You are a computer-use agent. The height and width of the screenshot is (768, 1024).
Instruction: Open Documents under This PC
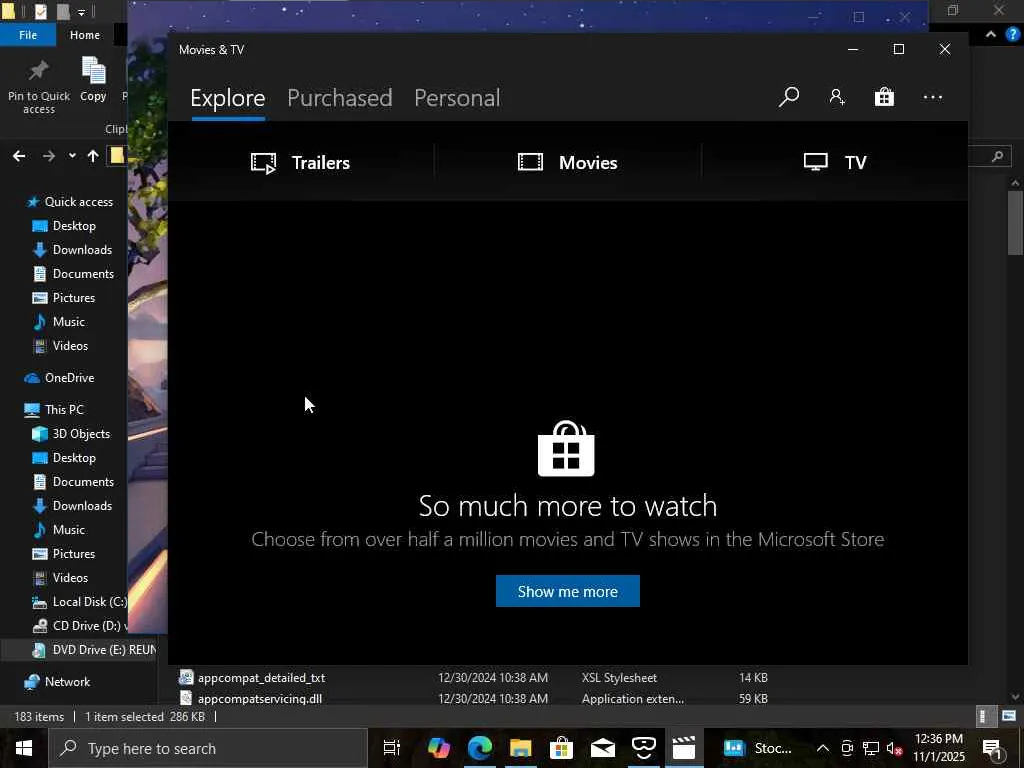point(83,482)
